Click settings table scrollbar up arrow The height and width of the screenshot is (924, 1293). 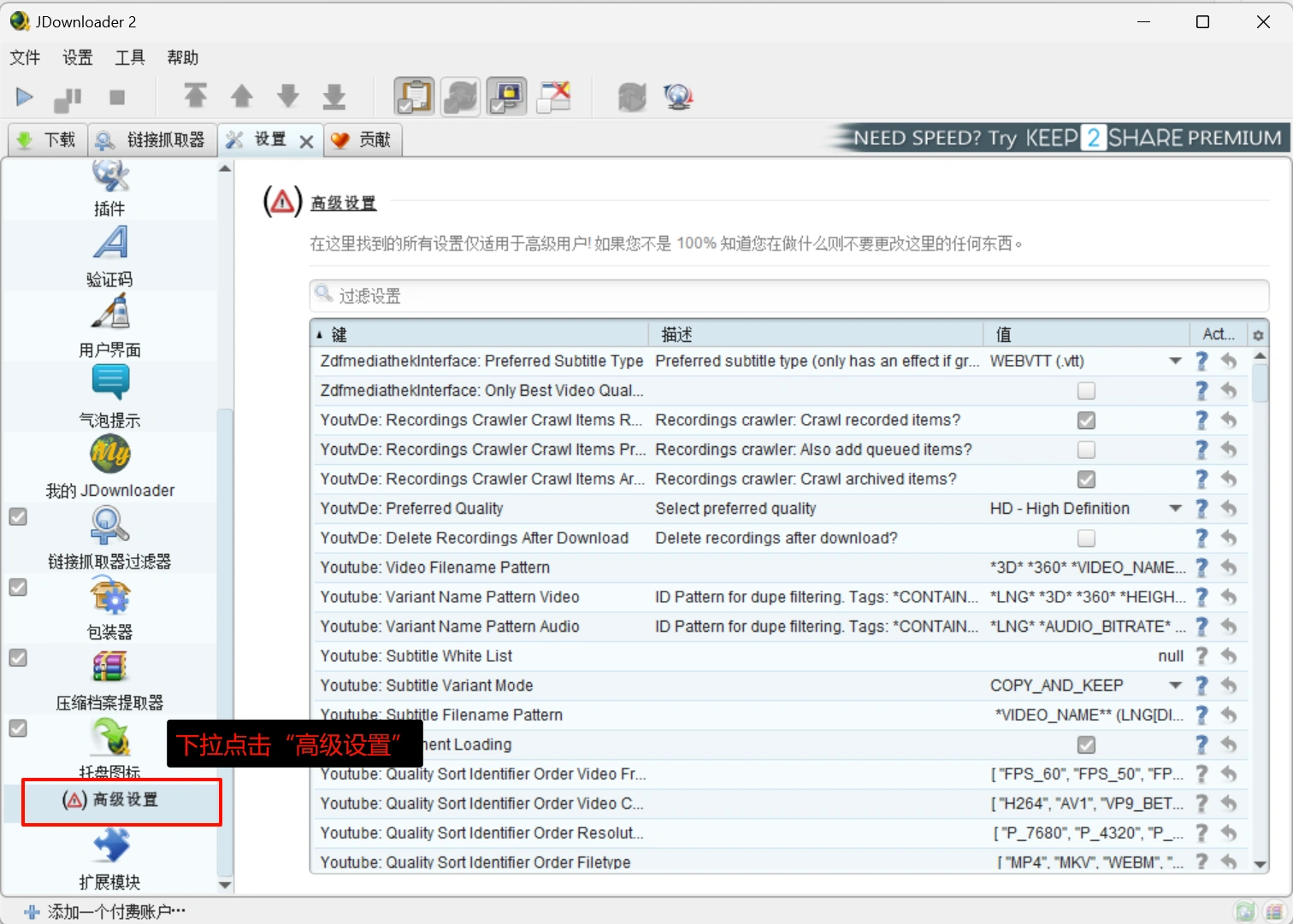point(1260,356)
